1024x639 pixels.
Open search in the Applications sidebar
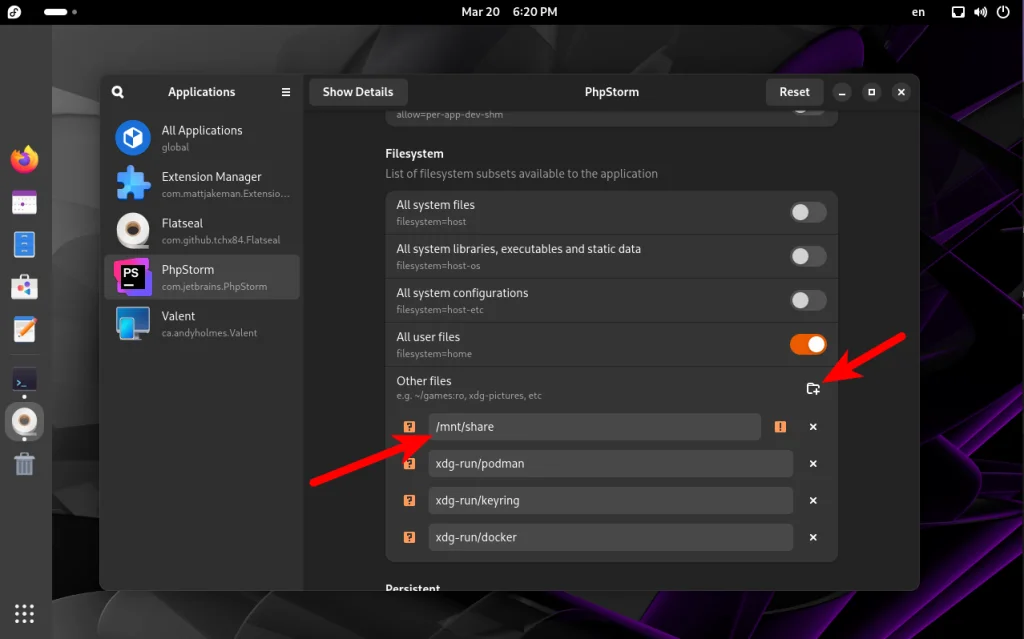tap(118, 91)
